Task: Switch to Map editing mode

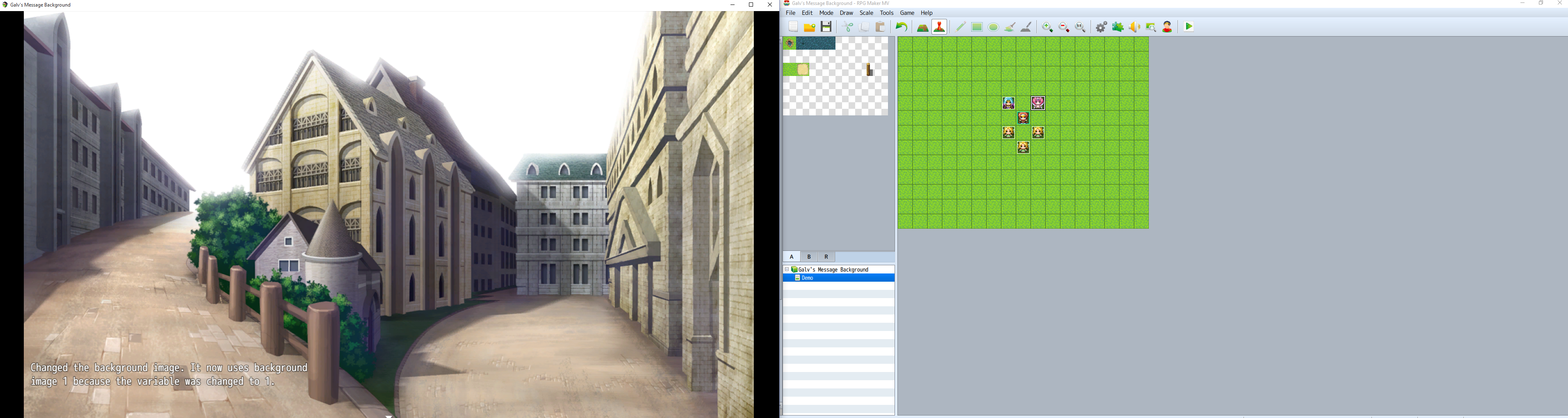Action: tap(923, 28)
